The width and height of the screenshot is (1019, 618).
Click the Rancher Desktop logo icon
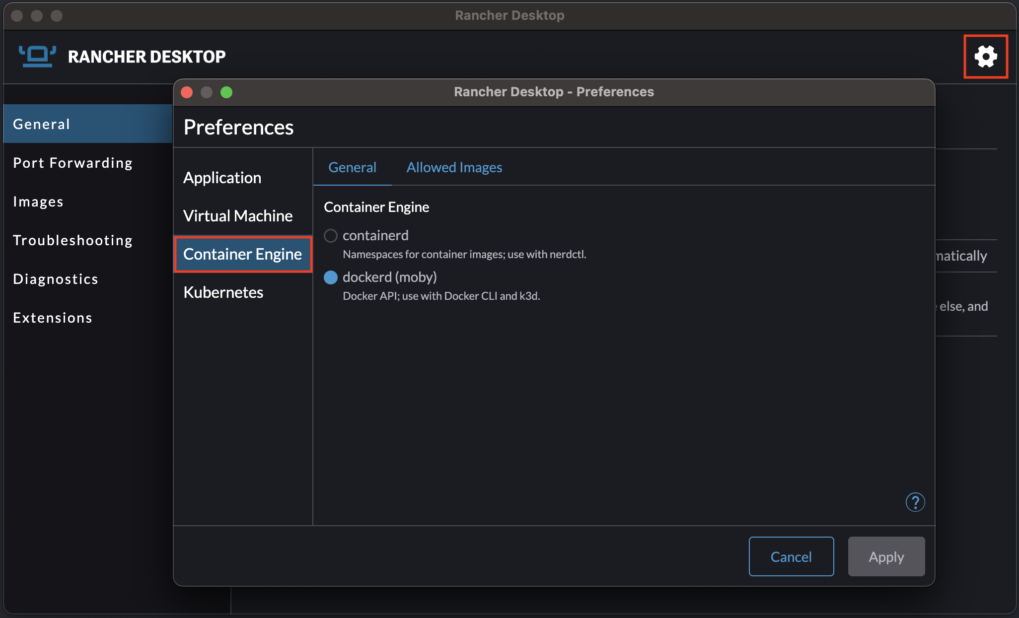(x=37, y=56)
